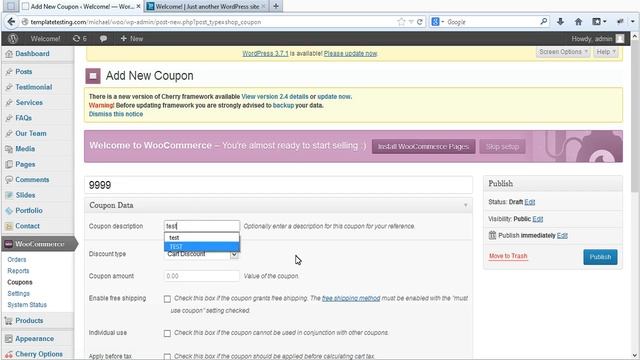Open Orders under WooCommerce
This screenshot has height=360, width=640.
[x=17, y=260]
